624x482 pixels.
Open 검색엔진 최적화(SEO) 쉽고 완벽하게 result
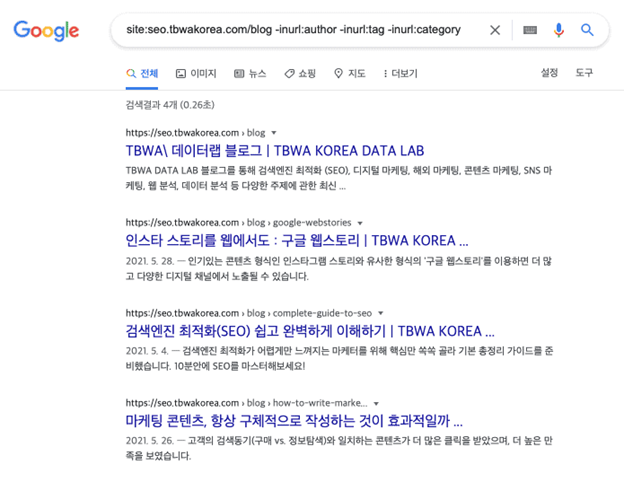pyautogui.click(x=310, y=331)
